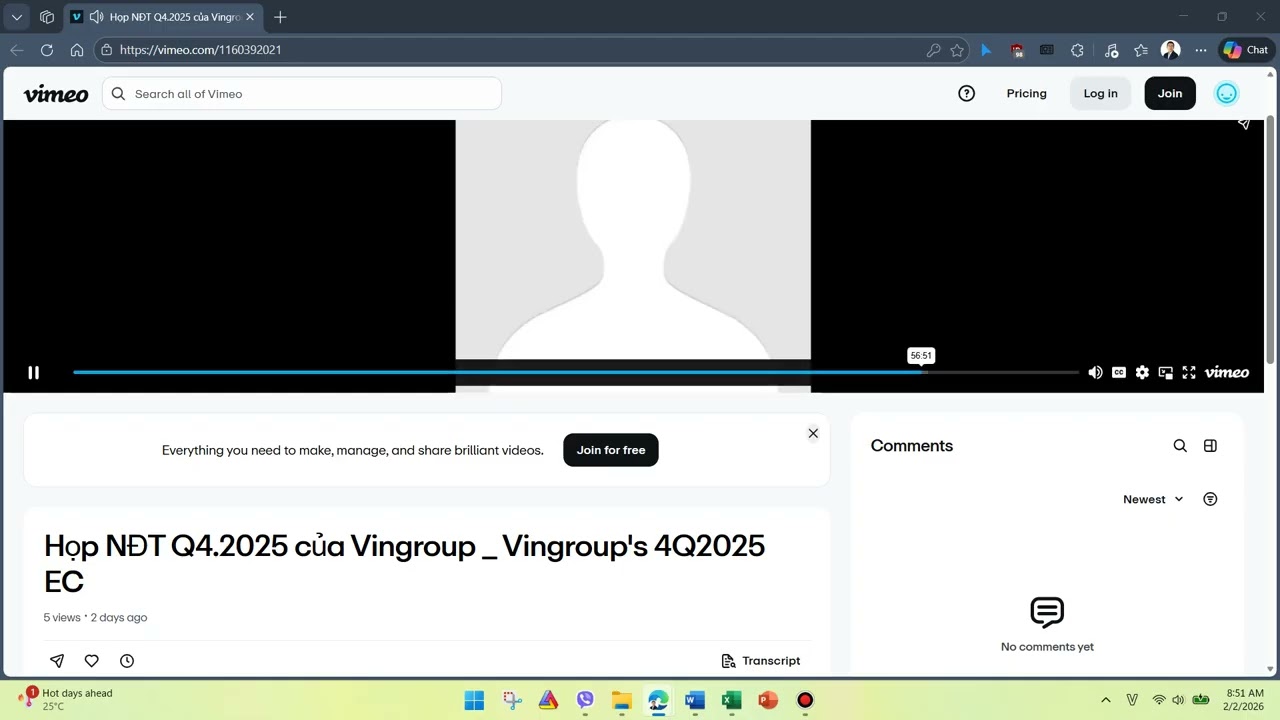Click Join for free button

point(611,450)
